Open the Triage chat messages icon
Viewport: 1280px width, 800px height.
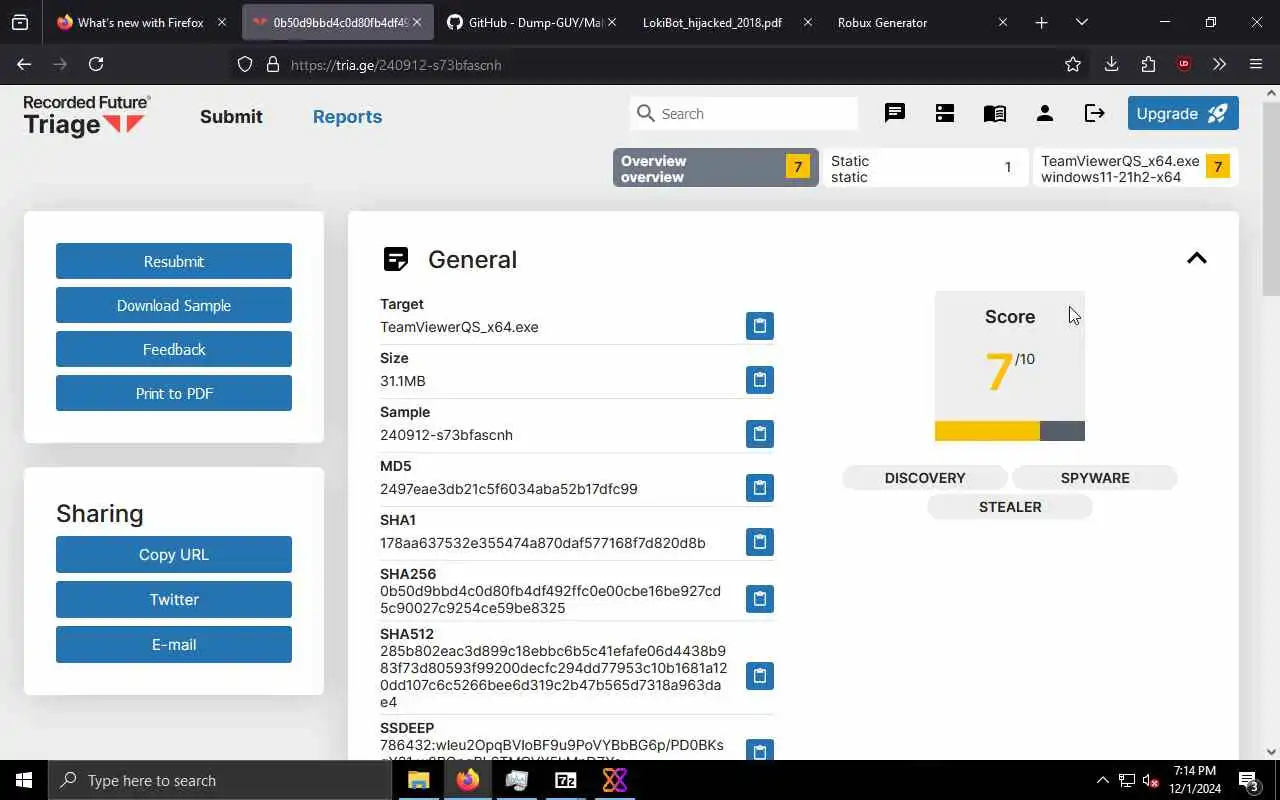point(895,113)
